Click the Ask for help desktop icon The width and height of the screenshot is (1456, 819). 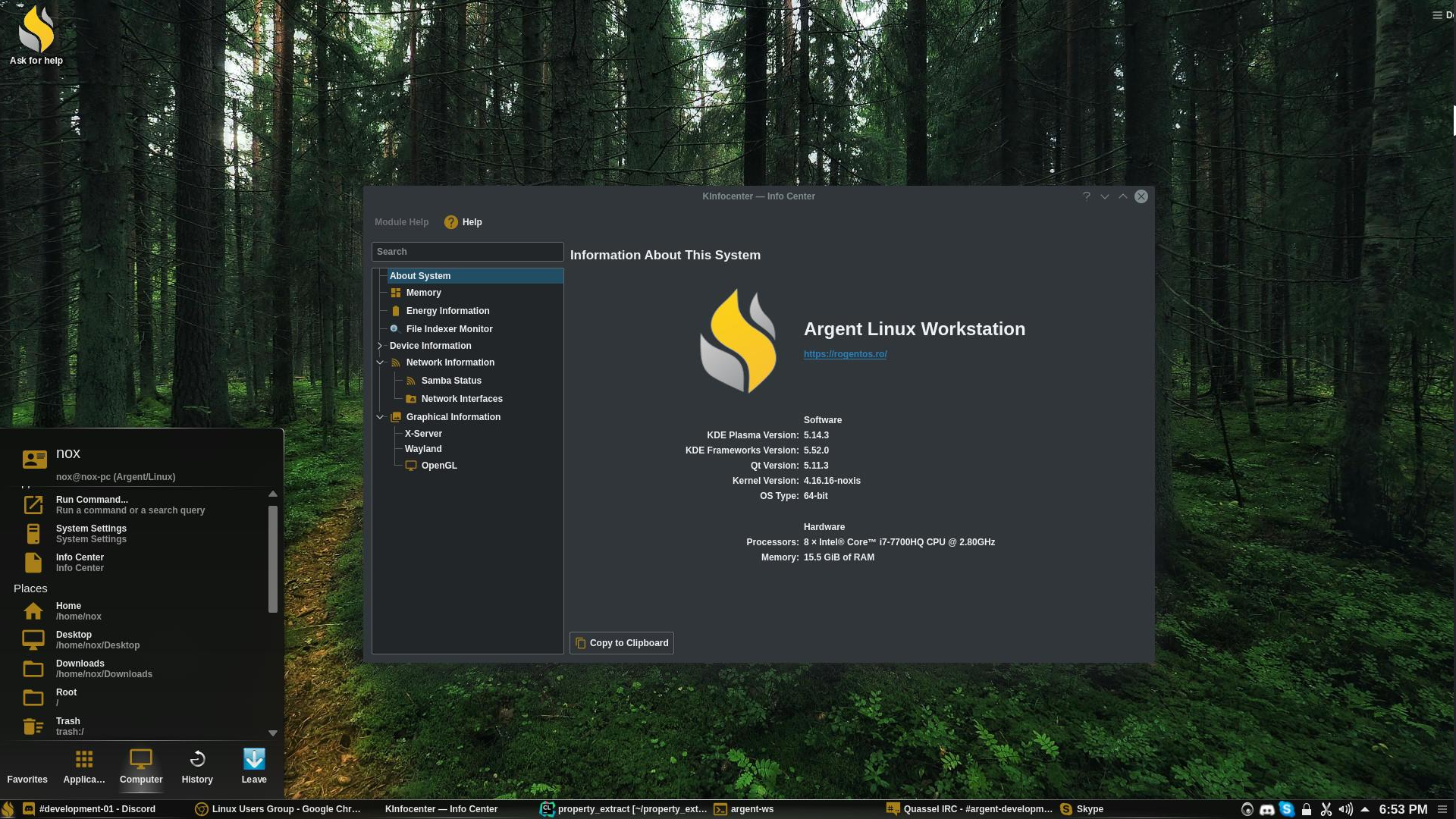[36, 35]
